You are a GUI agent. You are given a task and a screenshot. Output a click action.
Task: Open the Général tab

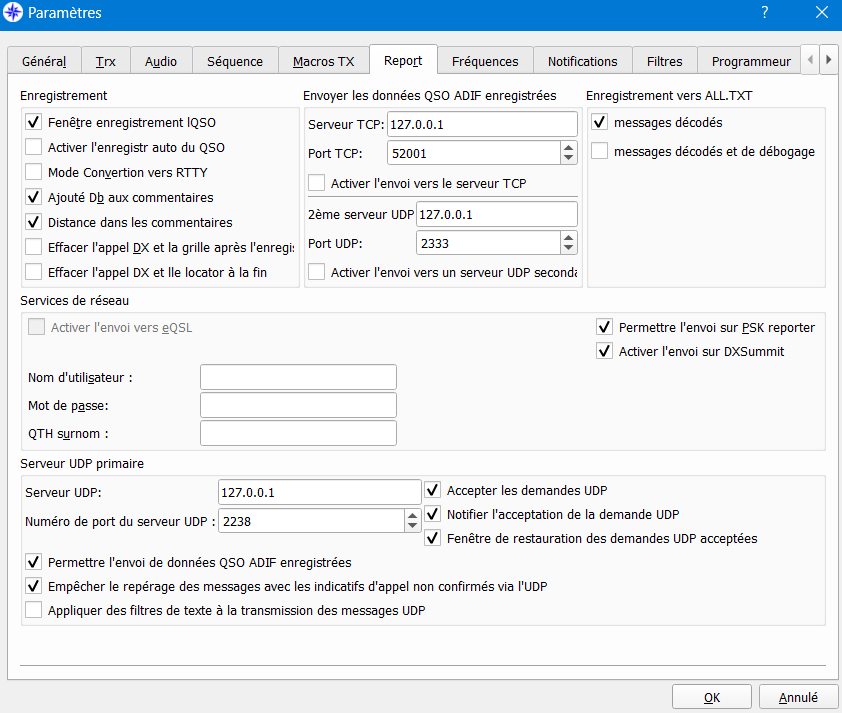[x=44, y=61]
